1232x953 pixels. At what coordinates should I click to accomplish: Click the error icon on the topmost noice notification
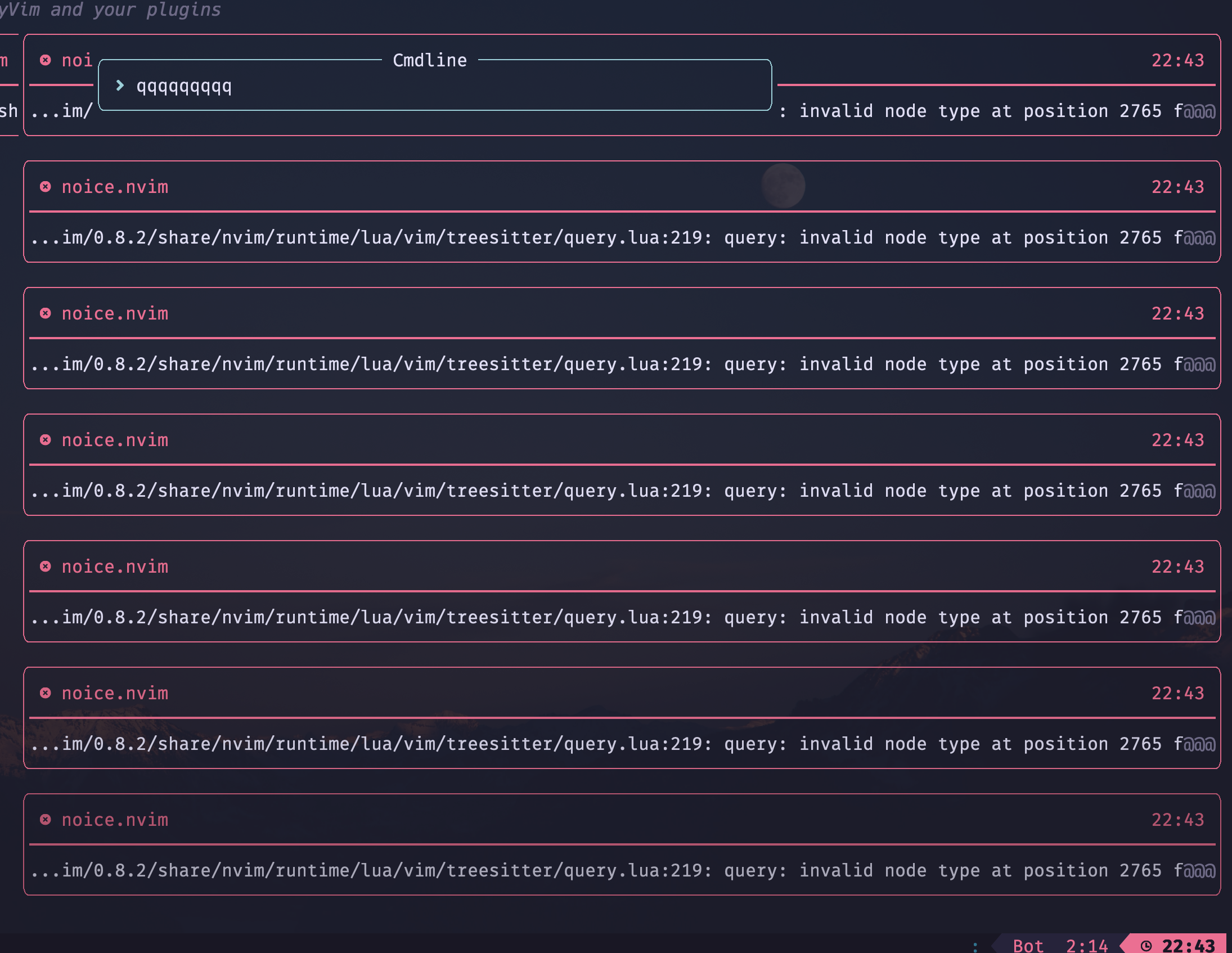tap(46, 61)
